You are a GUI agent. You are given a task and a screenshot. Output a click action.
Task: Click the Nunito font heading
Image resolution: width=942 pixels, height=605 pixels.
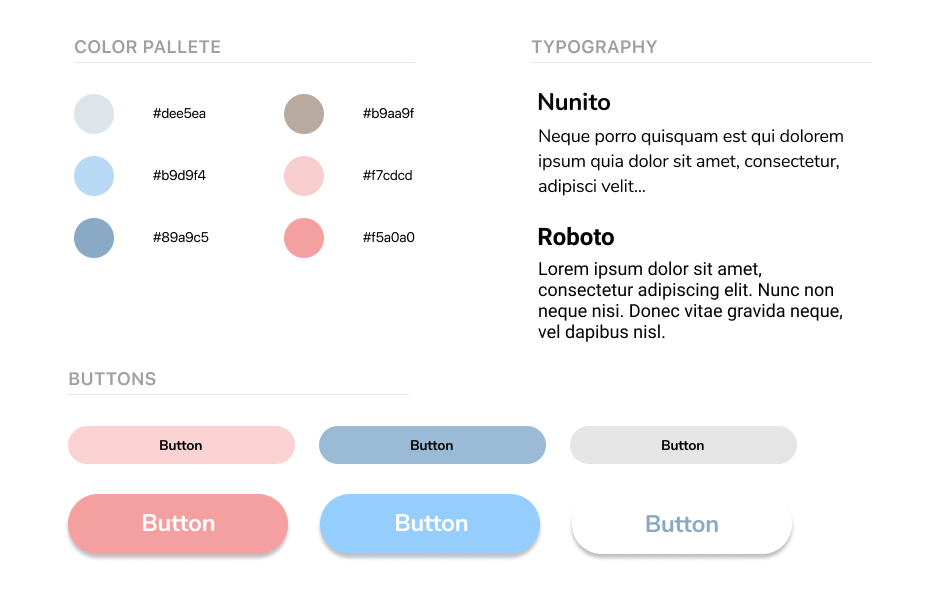[574, 102]
